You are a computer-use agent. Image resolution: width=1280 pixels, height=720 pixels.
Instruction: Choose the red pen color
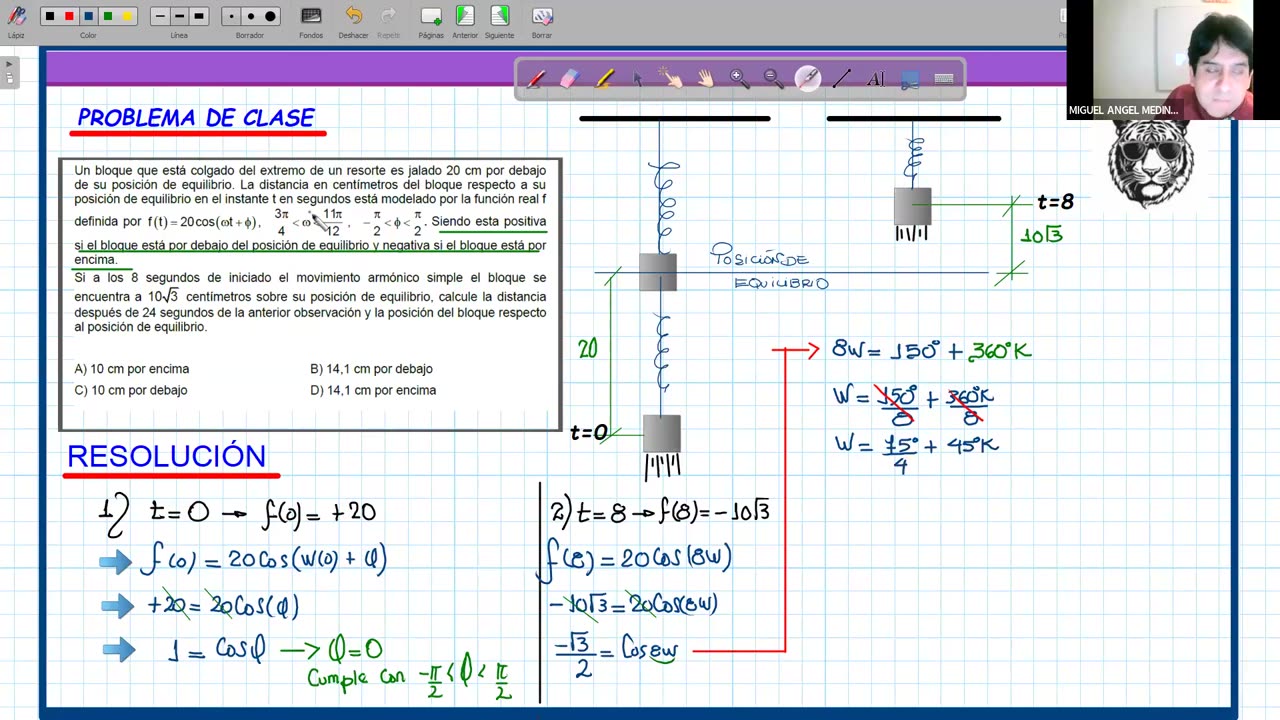pyautogui.click(x=69, y=16)
